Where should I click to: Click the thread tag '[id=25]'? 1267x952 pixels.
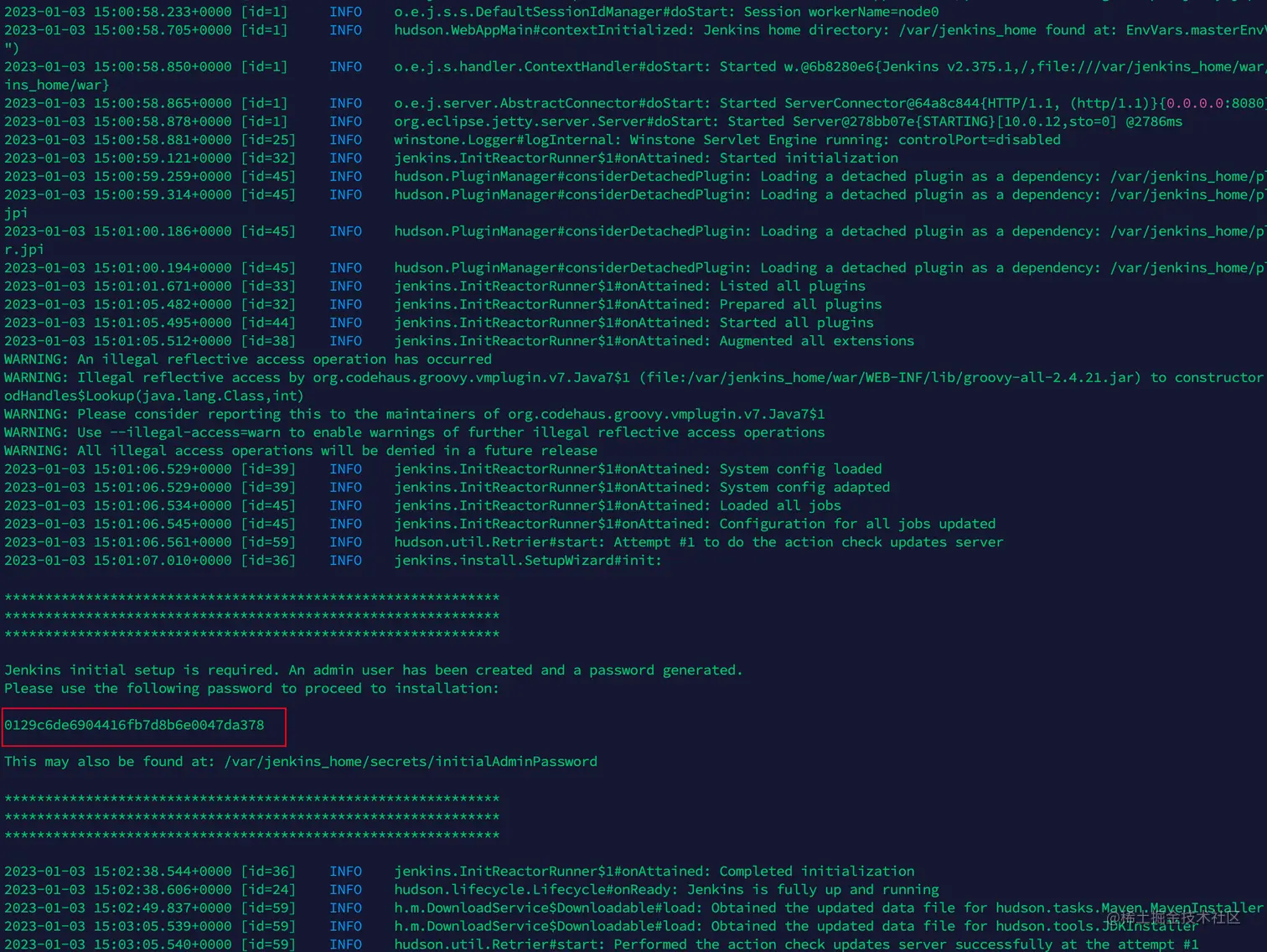pyautogui.click(x=268, y=140)
